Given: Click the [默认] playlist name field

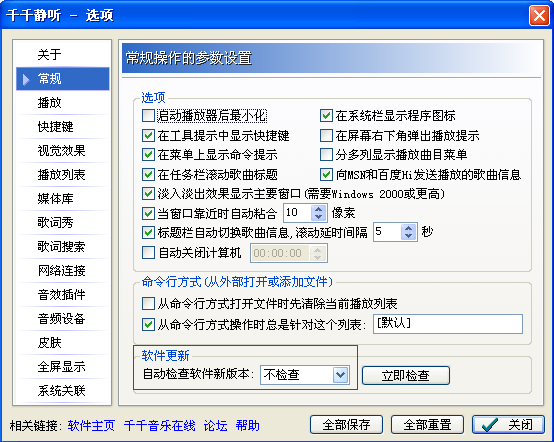Looking at the screenshot, I should click(x=448, y=324).
